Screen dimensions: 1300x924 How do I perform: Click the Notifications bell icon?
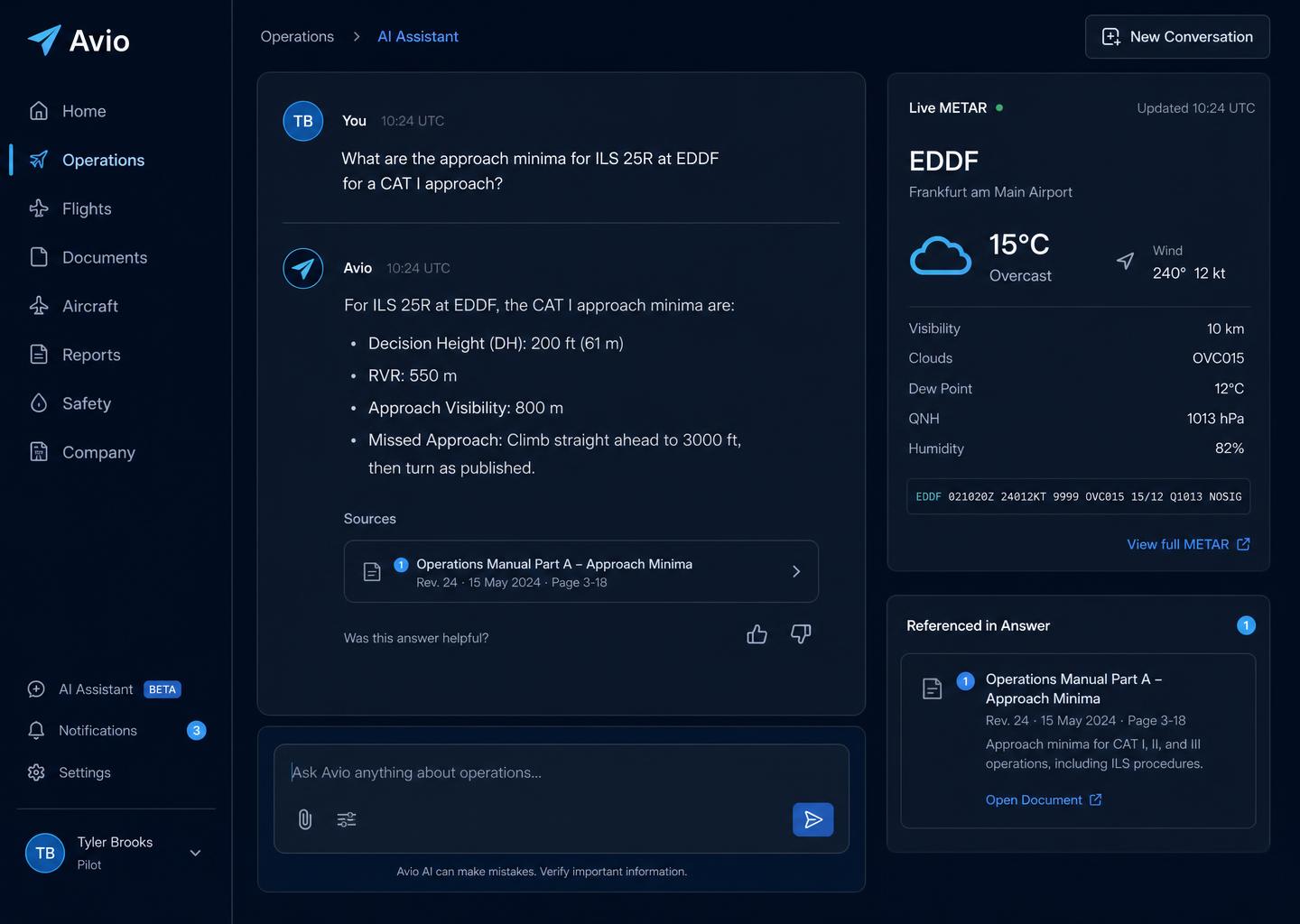tap(36, 730)
